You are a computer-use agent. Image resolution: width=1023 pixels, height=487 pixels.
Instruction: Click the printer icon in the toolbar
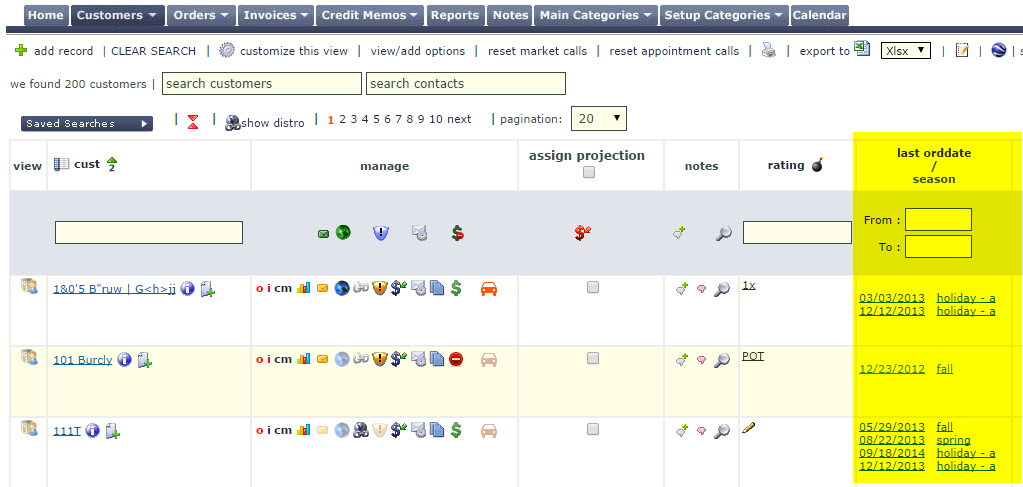(769, 50)
